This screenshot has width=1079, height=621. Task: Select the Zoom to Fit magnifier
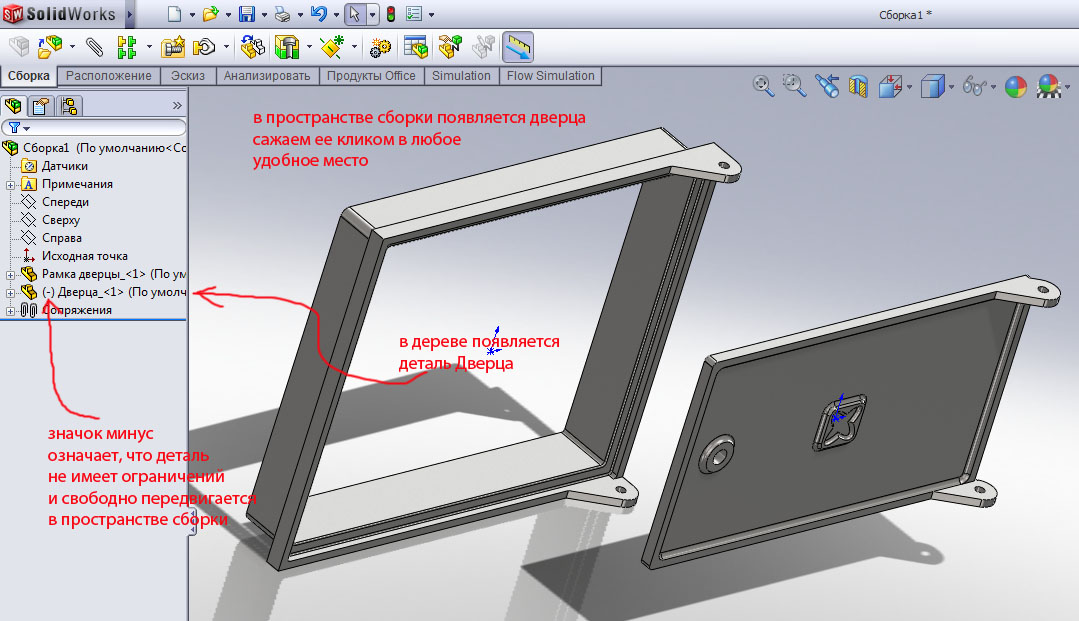click(763, 86)
